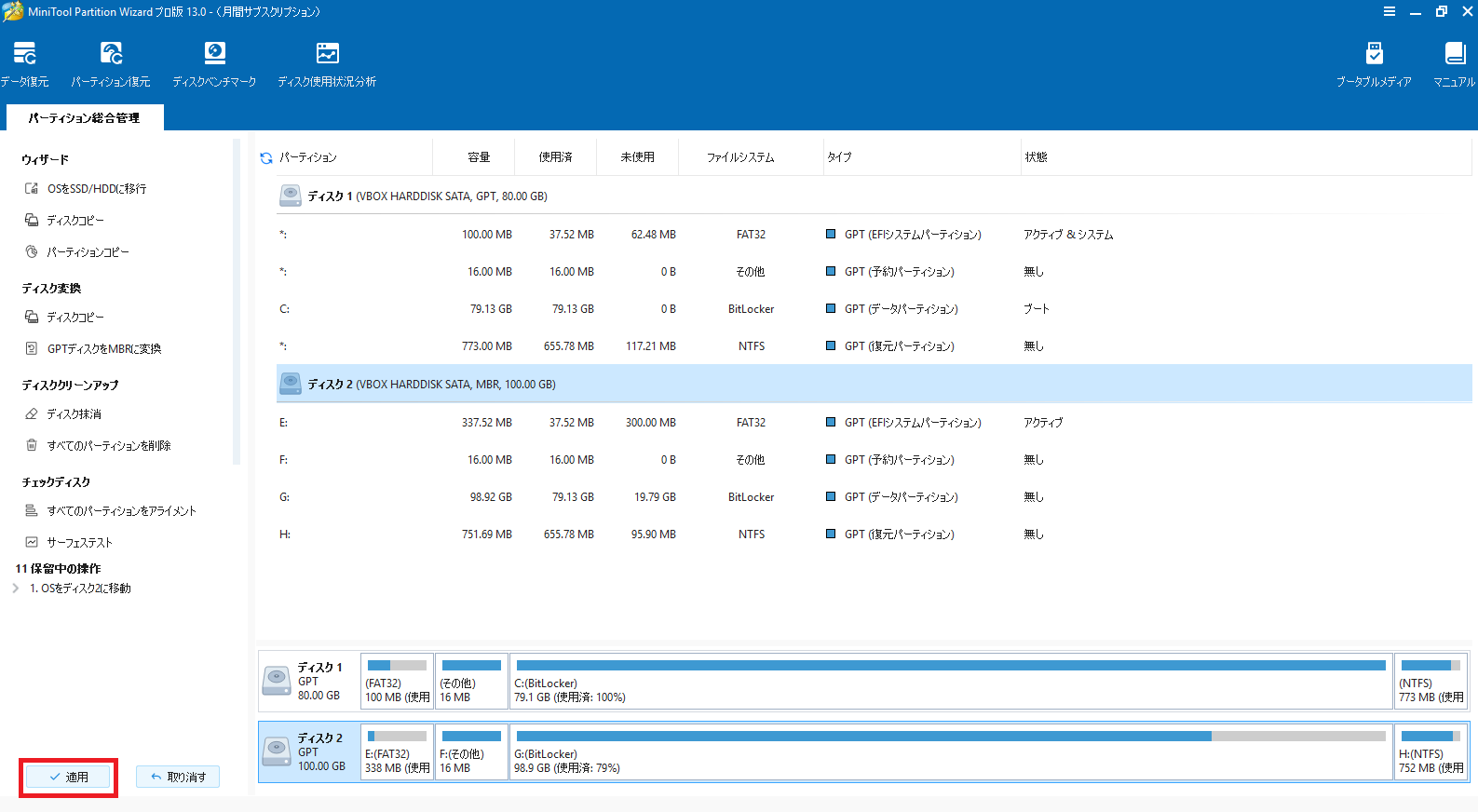1478x812 pixels.
Task: Select the 100.00 MB FAT32 partition row
Action: pos(874,235)
